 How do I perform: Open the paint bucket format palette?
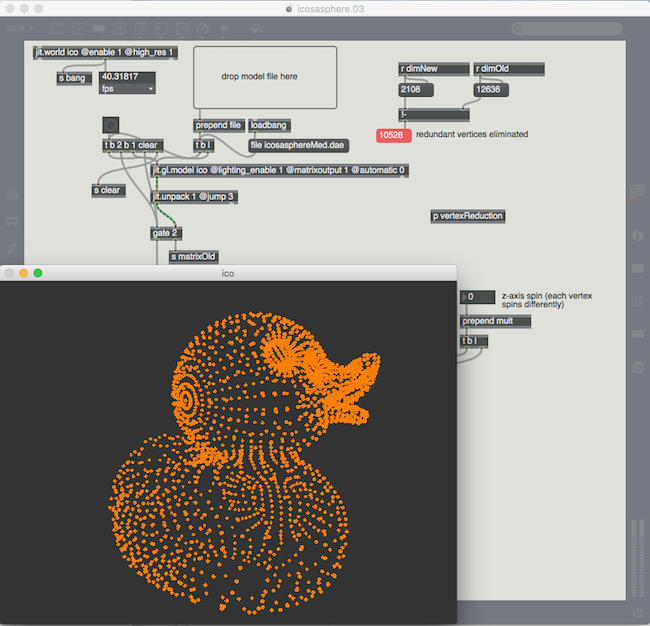click(x=256, y=29)
